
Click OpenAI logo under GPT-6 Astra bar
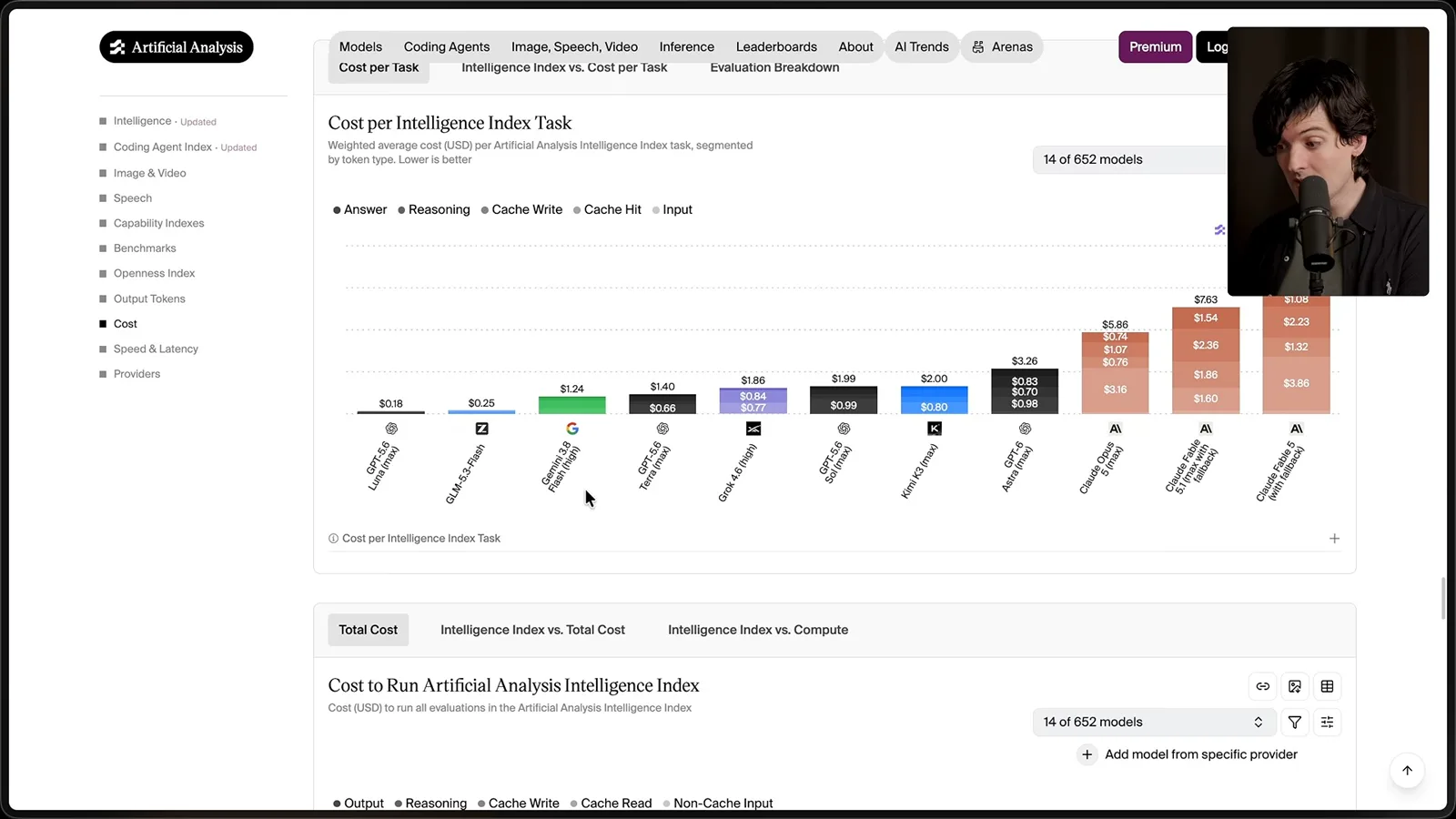coord(1026,429)
